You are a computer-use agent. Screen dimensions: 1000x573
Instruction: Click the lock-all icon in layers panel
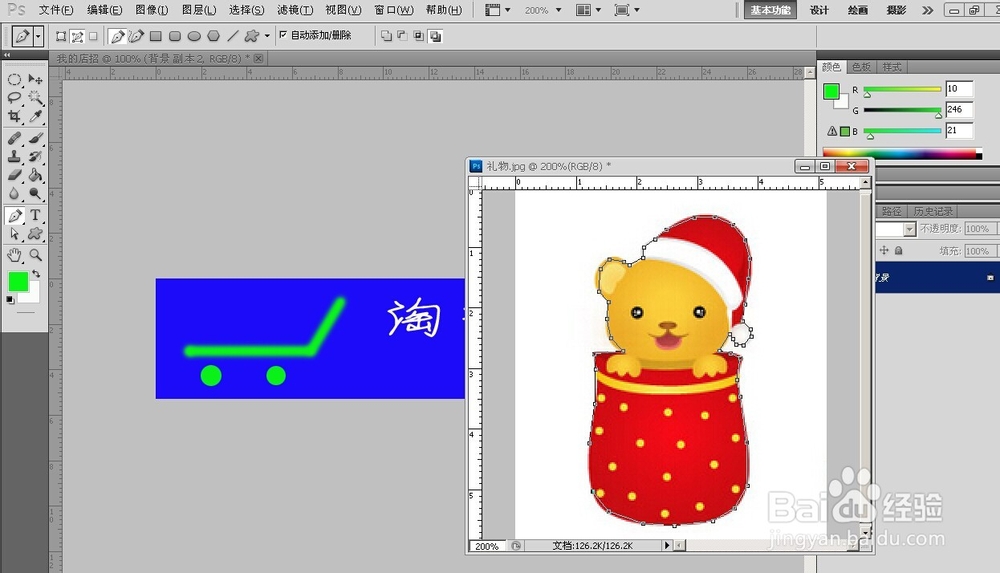pos(899,251)
